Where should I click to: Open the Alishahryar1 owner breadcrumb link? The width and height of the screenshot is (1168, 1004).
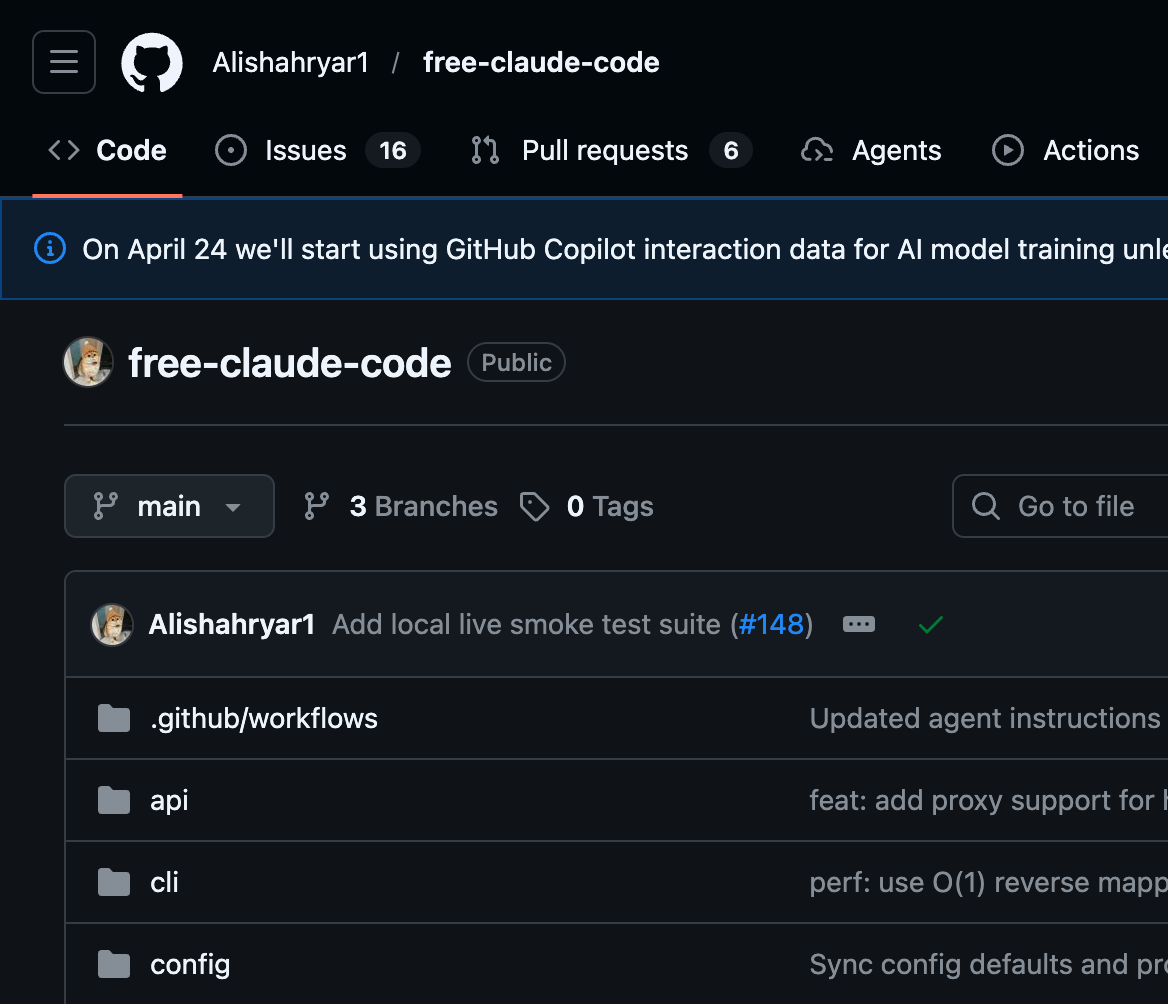pos(291,63)
